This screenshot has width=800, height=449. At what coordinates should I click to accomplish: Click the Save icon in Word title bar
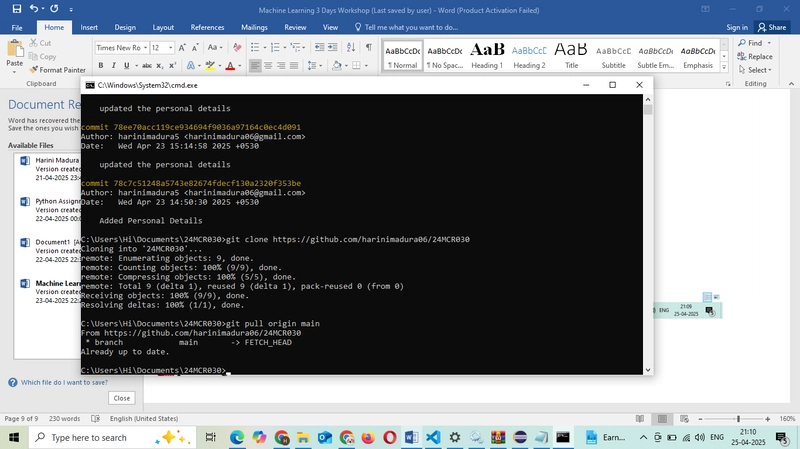click(17, 9)
